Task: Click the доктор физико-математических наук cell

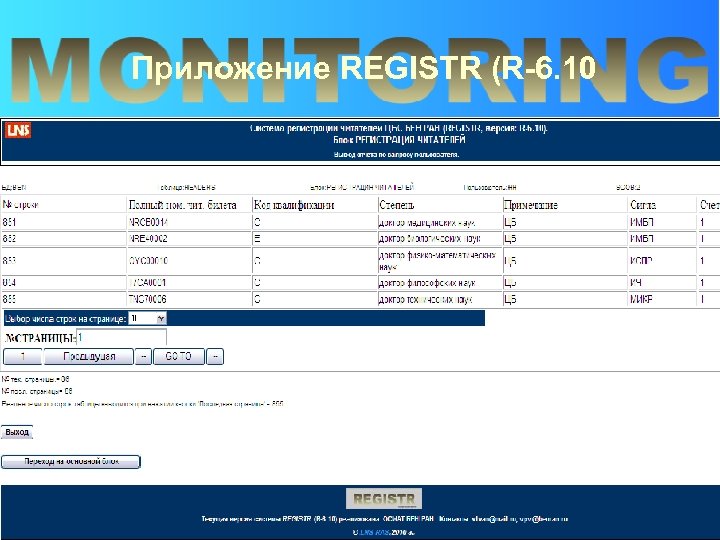Action: pos(440,261)
